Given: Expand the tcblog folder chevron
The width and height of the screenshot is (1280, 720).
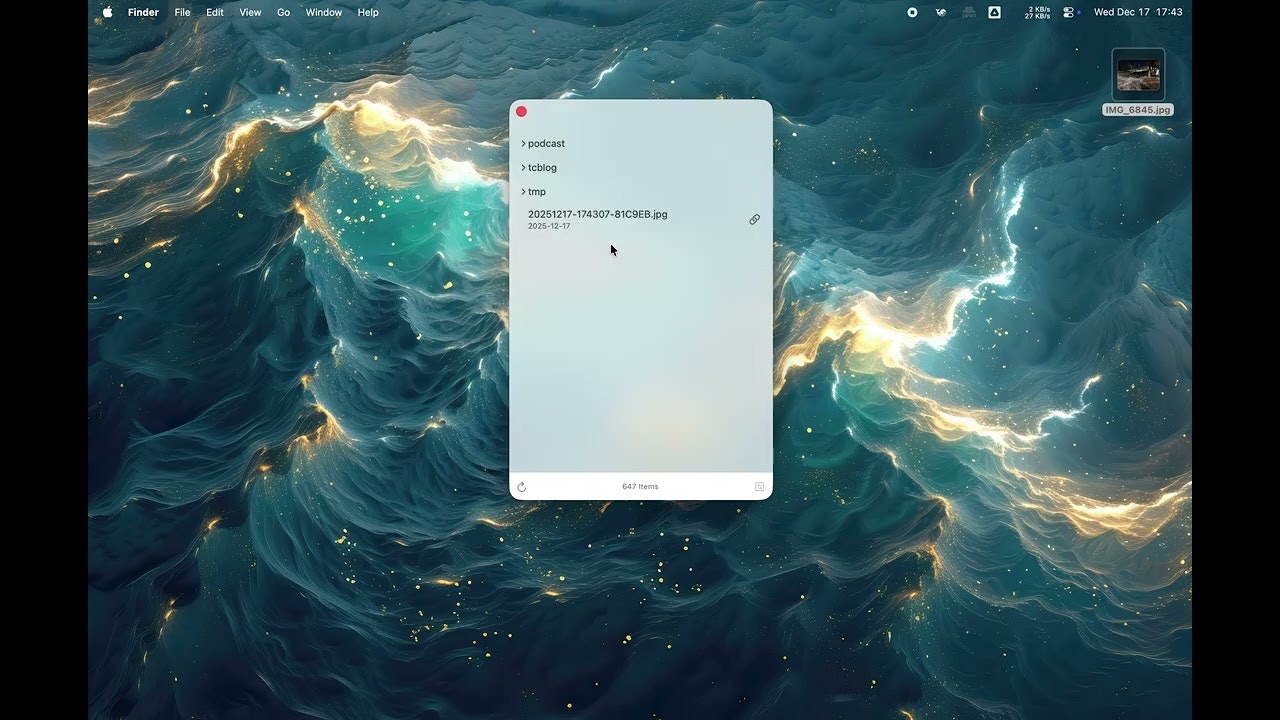Looking at the screenshot, I should click(523, 167).
